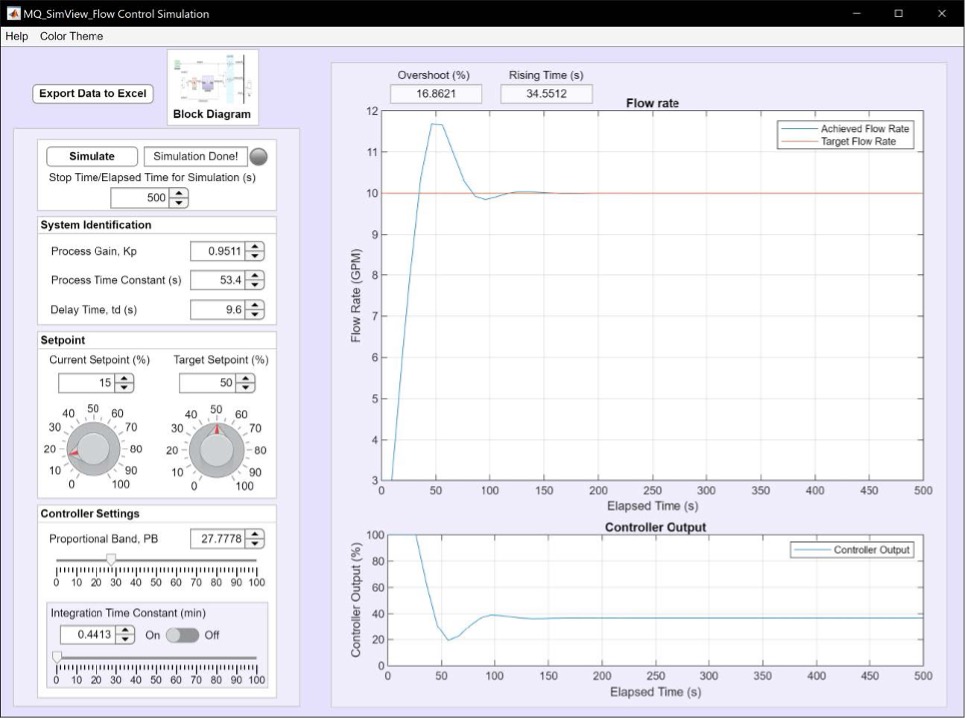The height and width of the screenshot is (721, 967).
Task: Click the Proportional Band slider thumb
Action: [111, 559]
